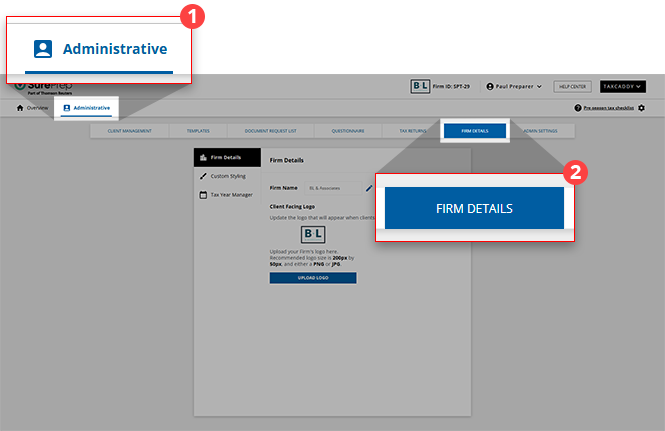665x431 pixels.
Task: Open settings via the gear icon
Action: point(641,108)
